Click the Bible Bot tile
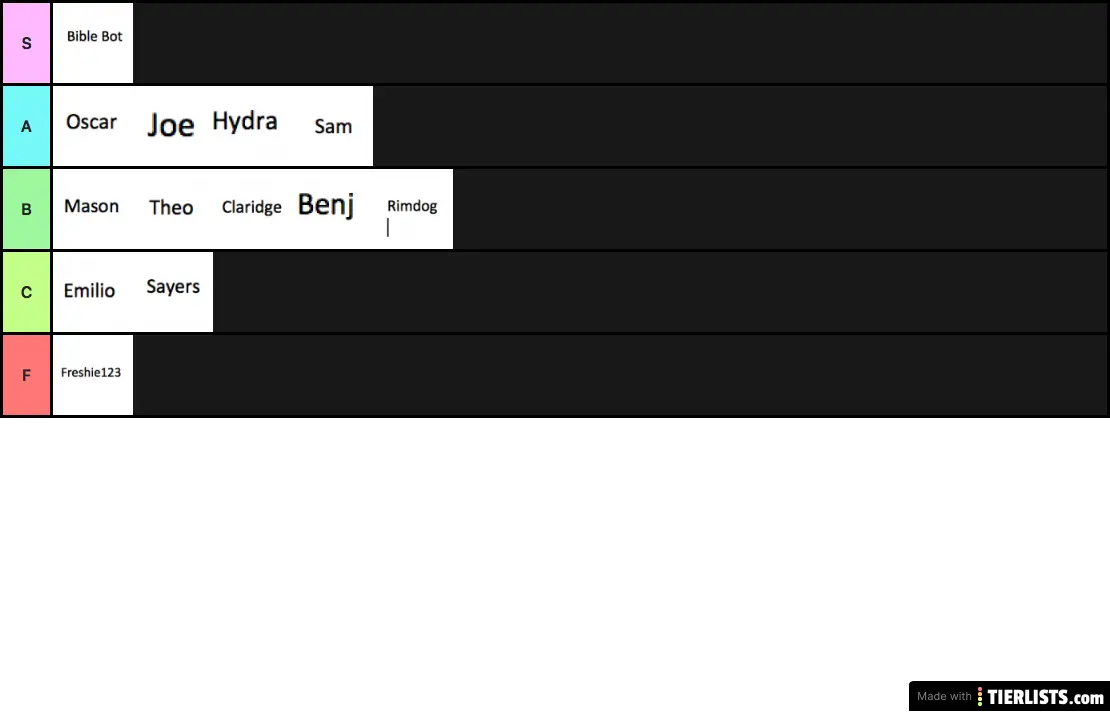The image size is (1110, 717). pyautogui.click(x=93, y=43)
